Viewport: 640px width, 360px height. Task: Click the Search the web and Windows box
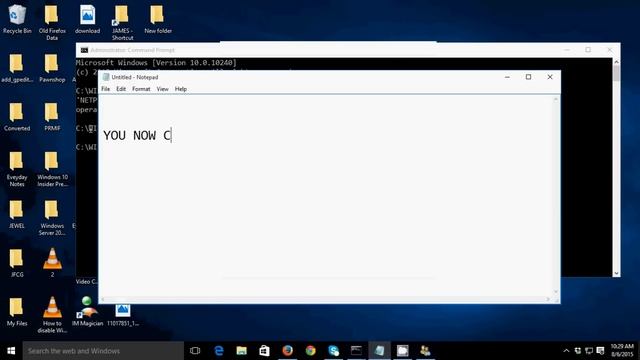point(103,351)
